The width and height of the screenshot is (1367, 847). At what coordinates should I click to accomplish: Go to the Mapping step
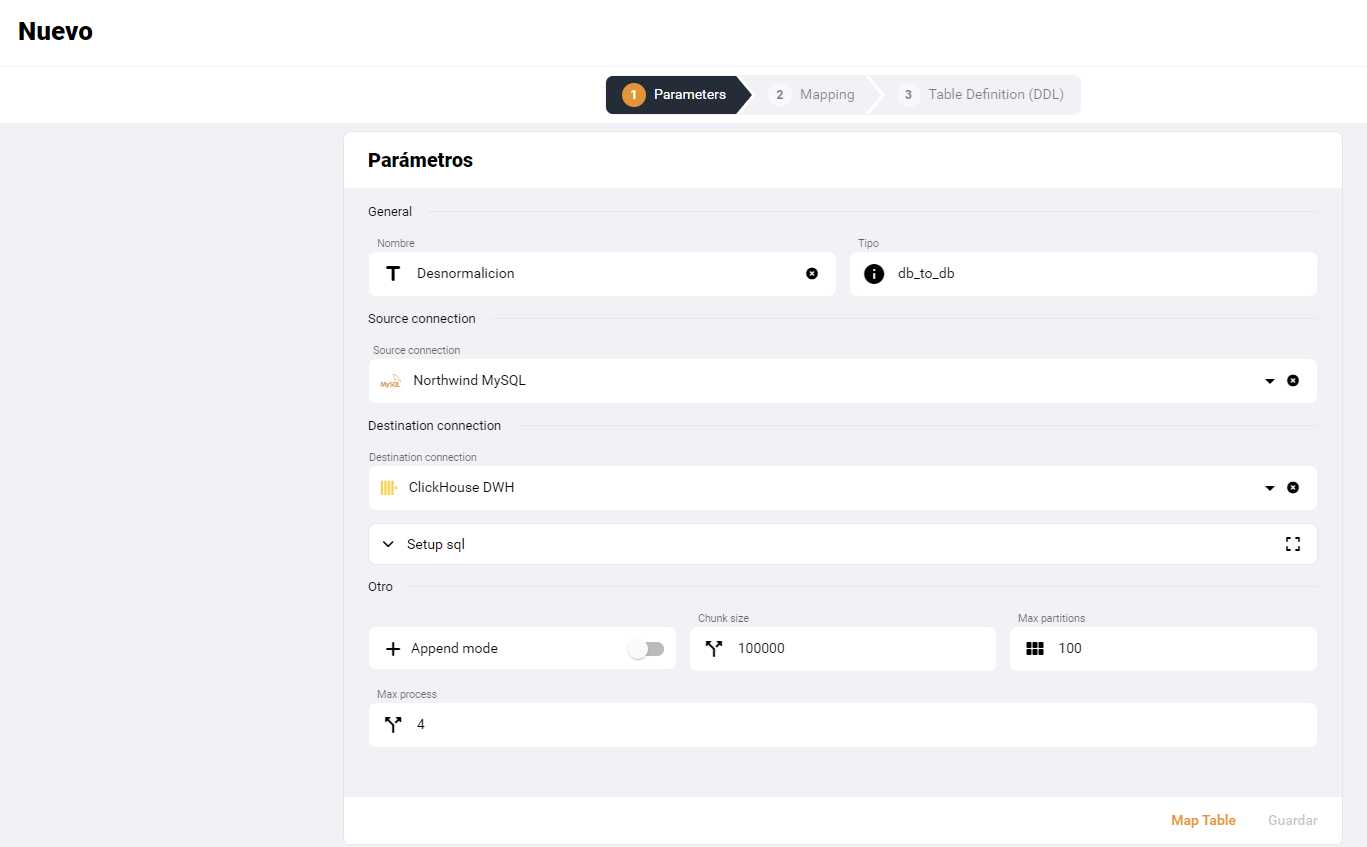(814, 95)
